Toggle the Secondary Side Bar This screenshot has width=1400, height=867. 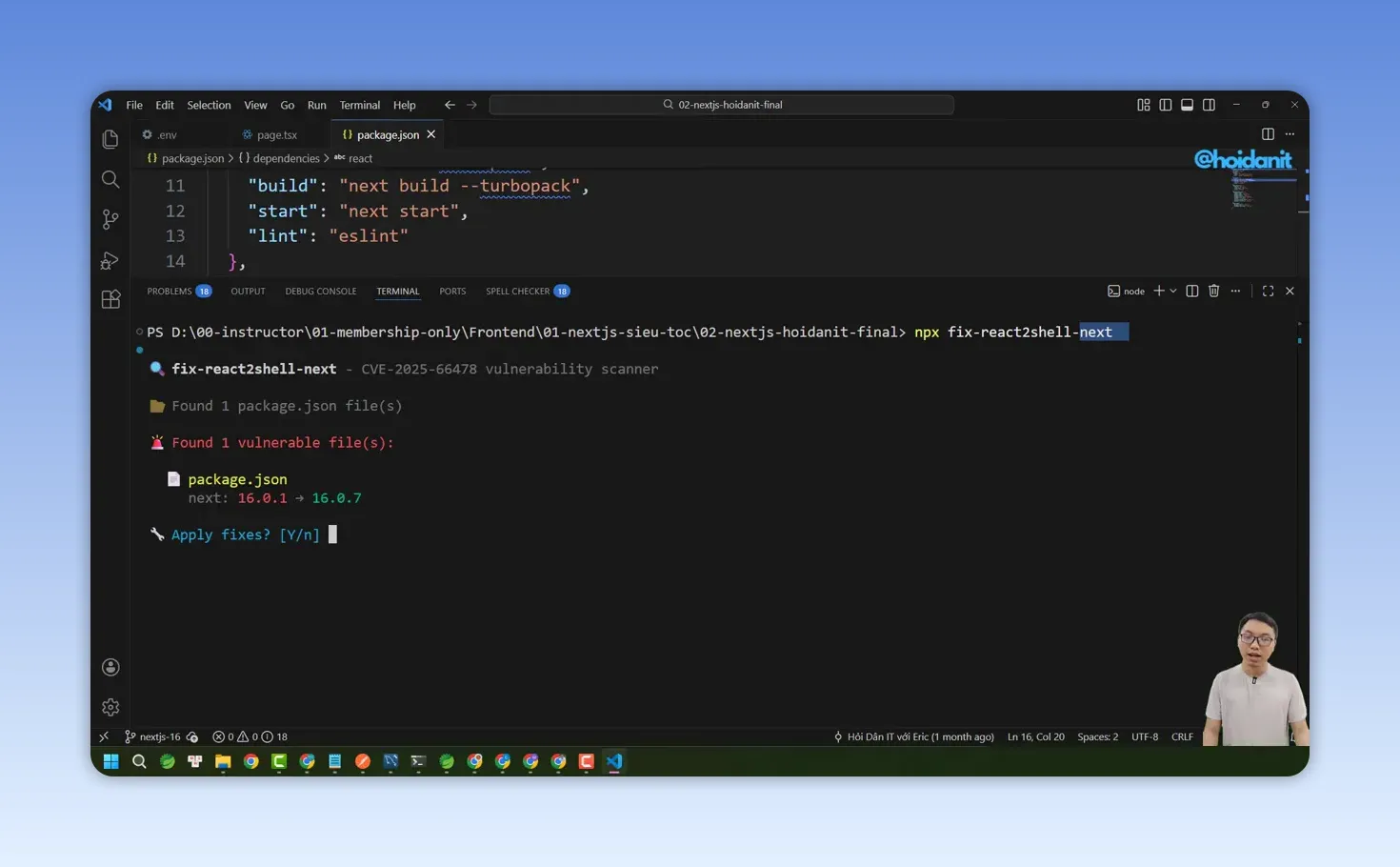pyautogui.click(x=1209, y=105)
